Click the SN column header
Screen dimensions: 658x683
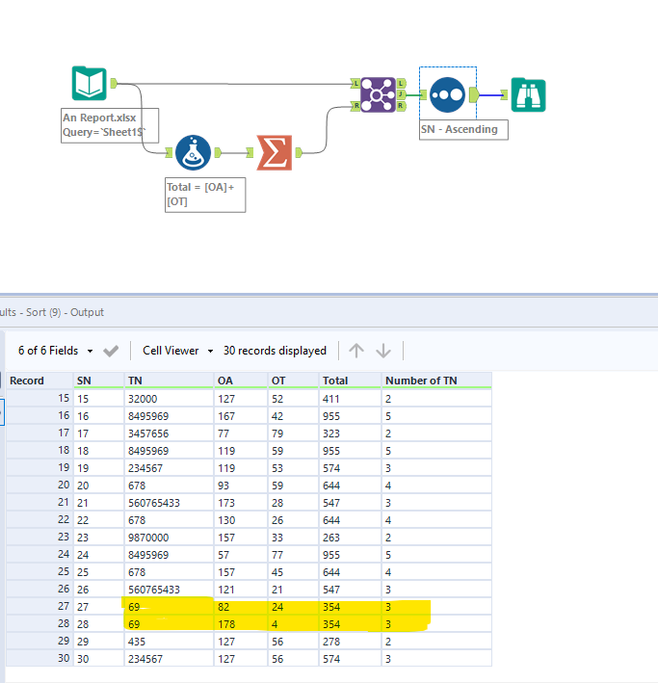tap(98, 381)
